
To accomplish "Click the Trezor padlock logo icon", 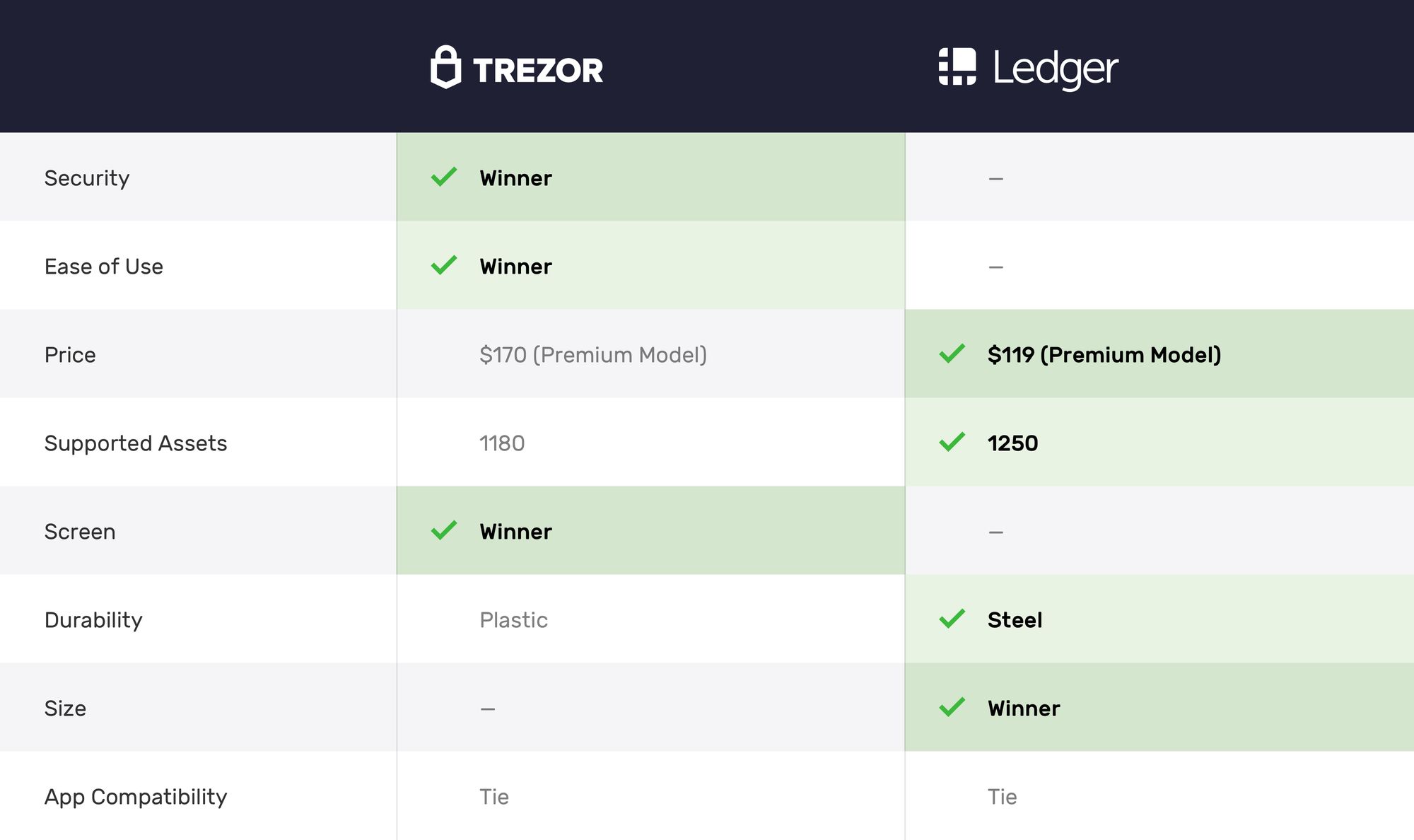I will [x=445, y=67].
